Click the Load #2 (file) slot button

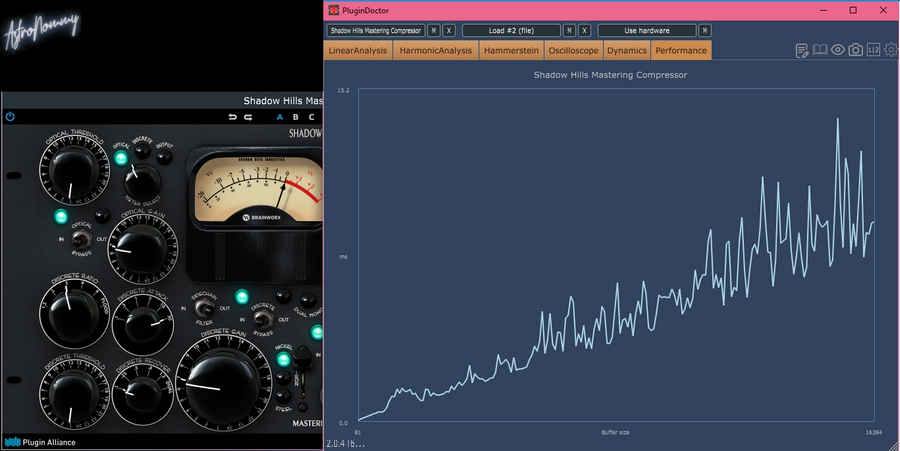pos(511,30)
